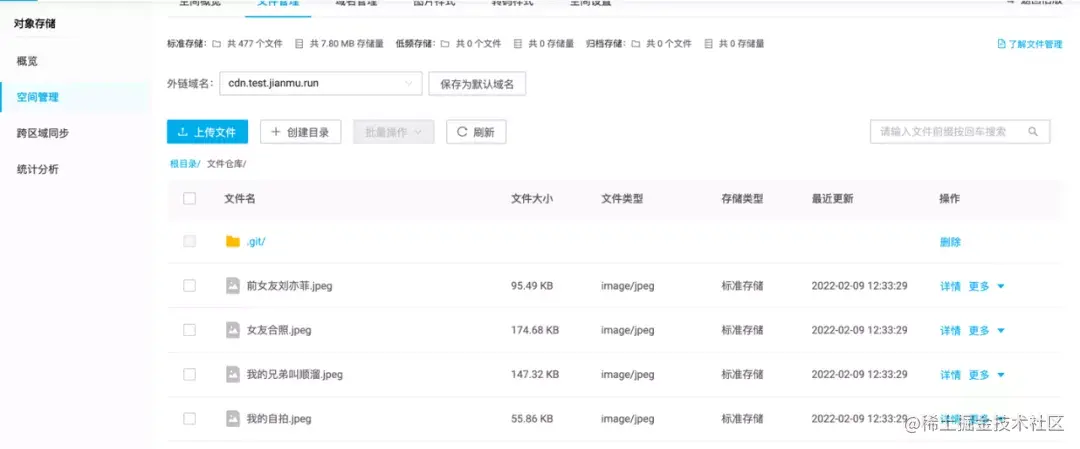Image resolution: width=1080 pixels, height=449 pixels.
Task: View 详情 for 我的兄弟叫顺溜.jpeg
Action: tap(951, 375)
